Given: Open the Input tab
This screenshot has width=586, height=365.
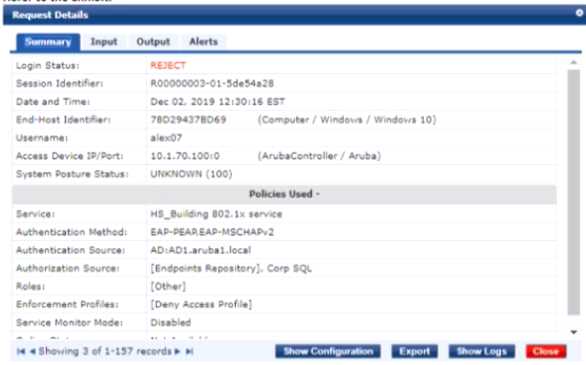Looking at the screenshot, I should point(104,42).
